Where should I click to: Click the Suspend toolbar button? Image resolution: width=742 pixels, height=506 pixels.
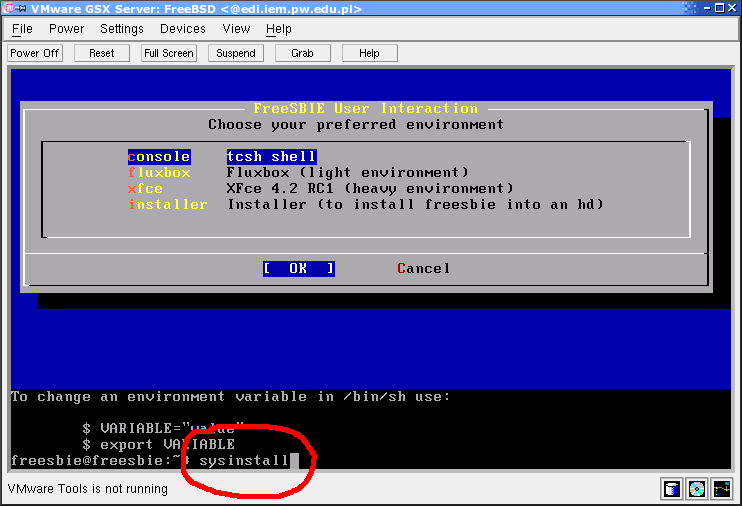point(236,53)
